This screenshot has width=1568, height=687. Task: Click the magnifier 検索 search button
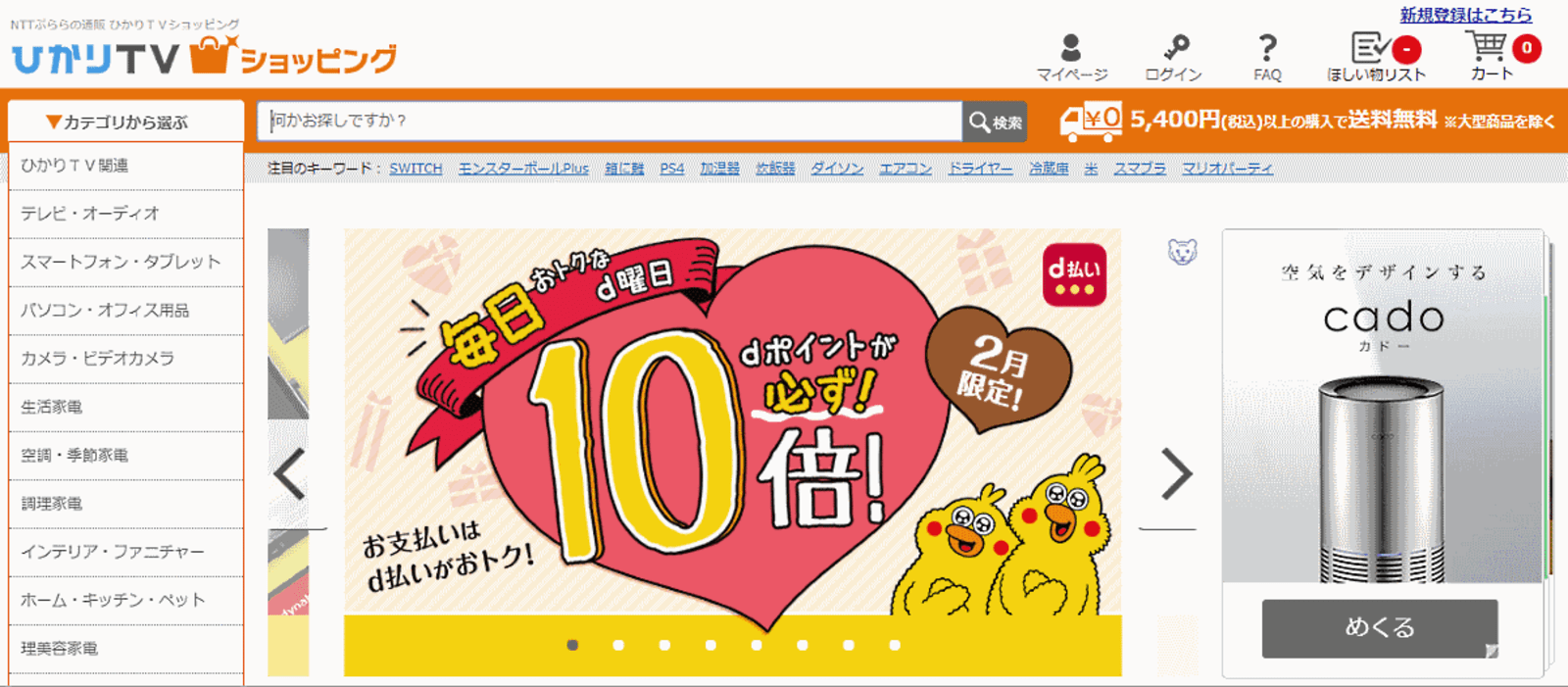(995, 122)
